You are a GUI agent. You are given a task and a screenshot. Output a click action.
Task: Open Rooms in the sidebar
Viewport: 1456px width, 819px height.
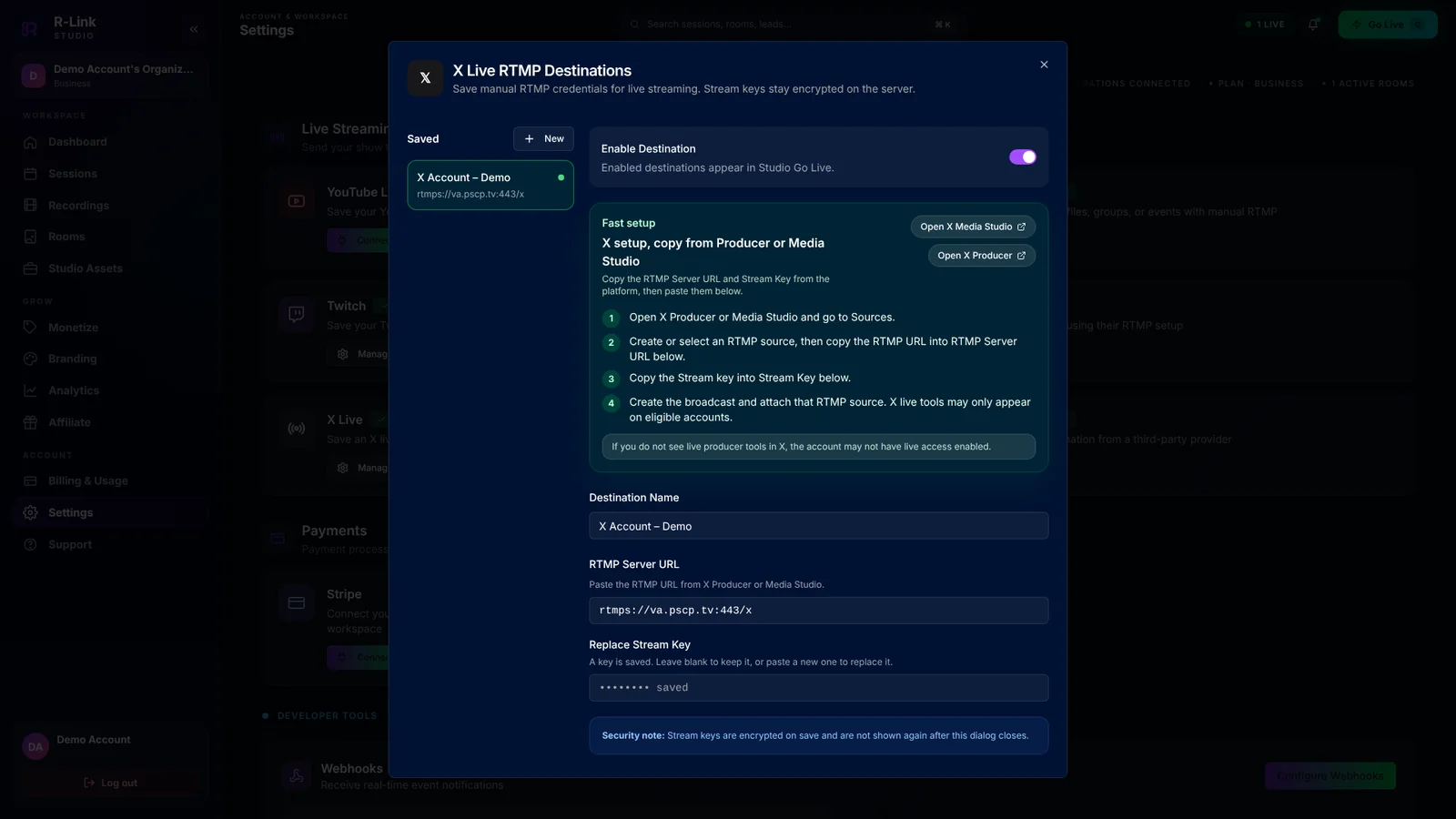pos(66,237)
